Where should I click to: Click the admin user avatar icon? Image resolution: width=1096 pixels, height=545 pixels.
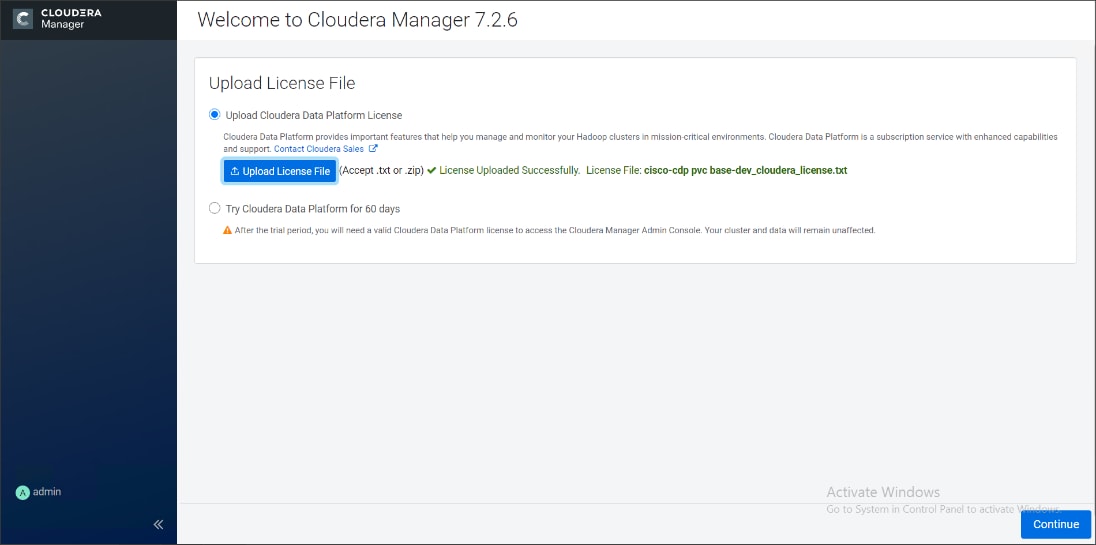(23, 492)
